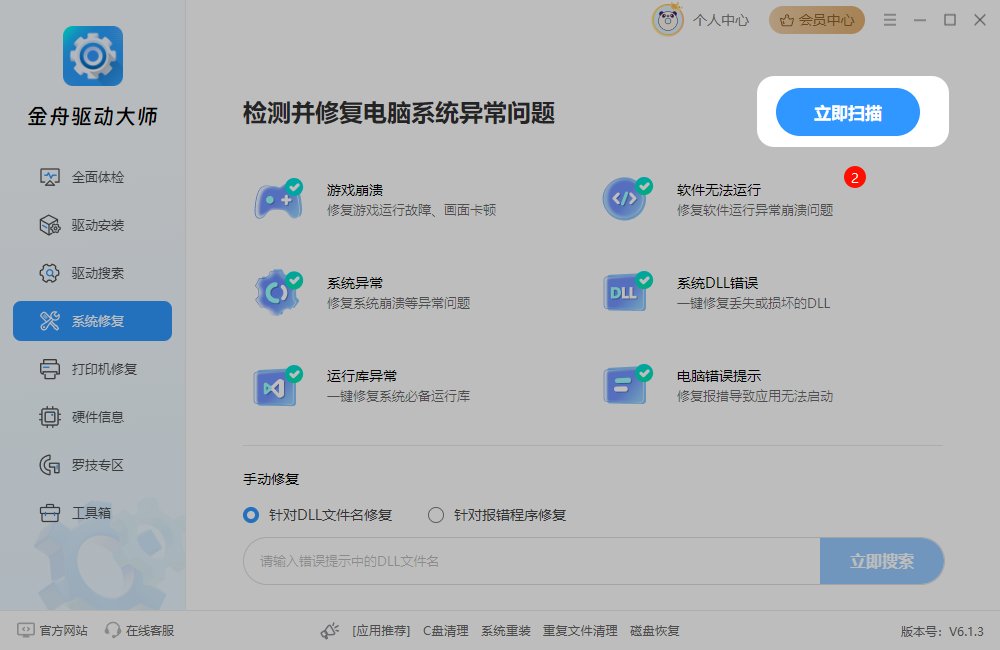Viewport: 1000px width, 650px height.
Task: Open 驱动安装 in the sidebar
Action: tap(92, 225)
